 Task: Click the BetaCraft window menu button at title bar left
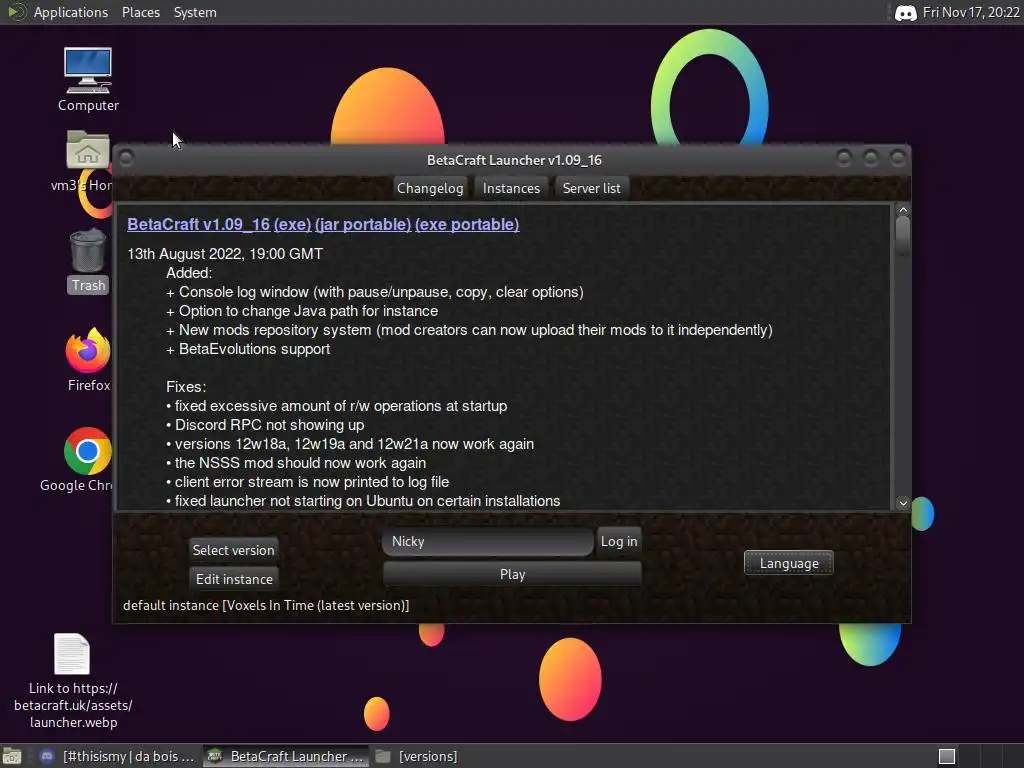tap(127, 159)
